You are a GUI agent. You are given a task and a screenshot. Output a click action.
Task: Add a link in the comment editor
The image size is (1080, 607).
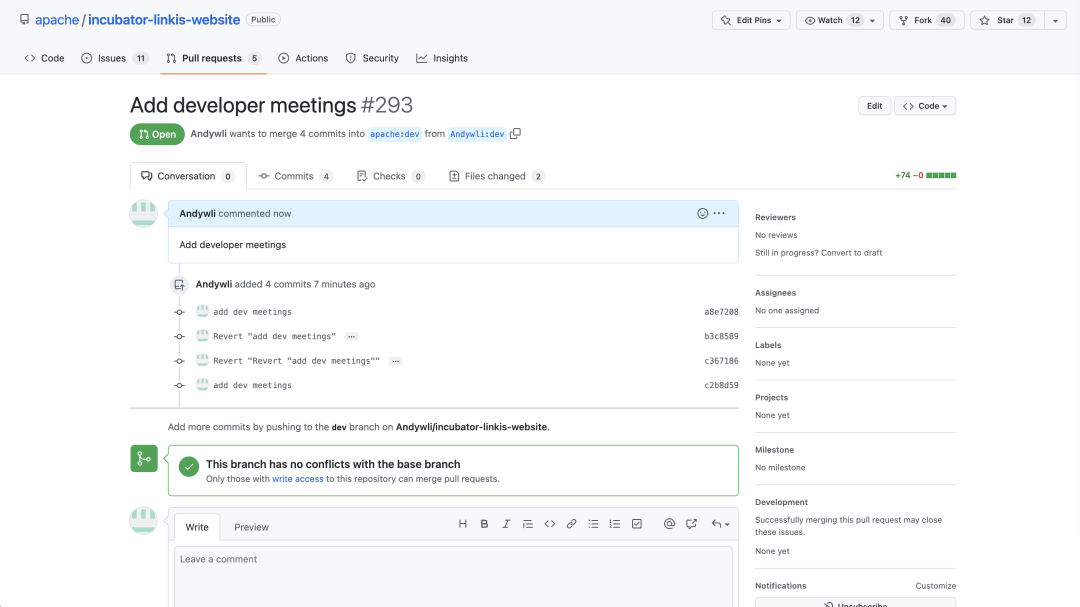coord(571,524)
